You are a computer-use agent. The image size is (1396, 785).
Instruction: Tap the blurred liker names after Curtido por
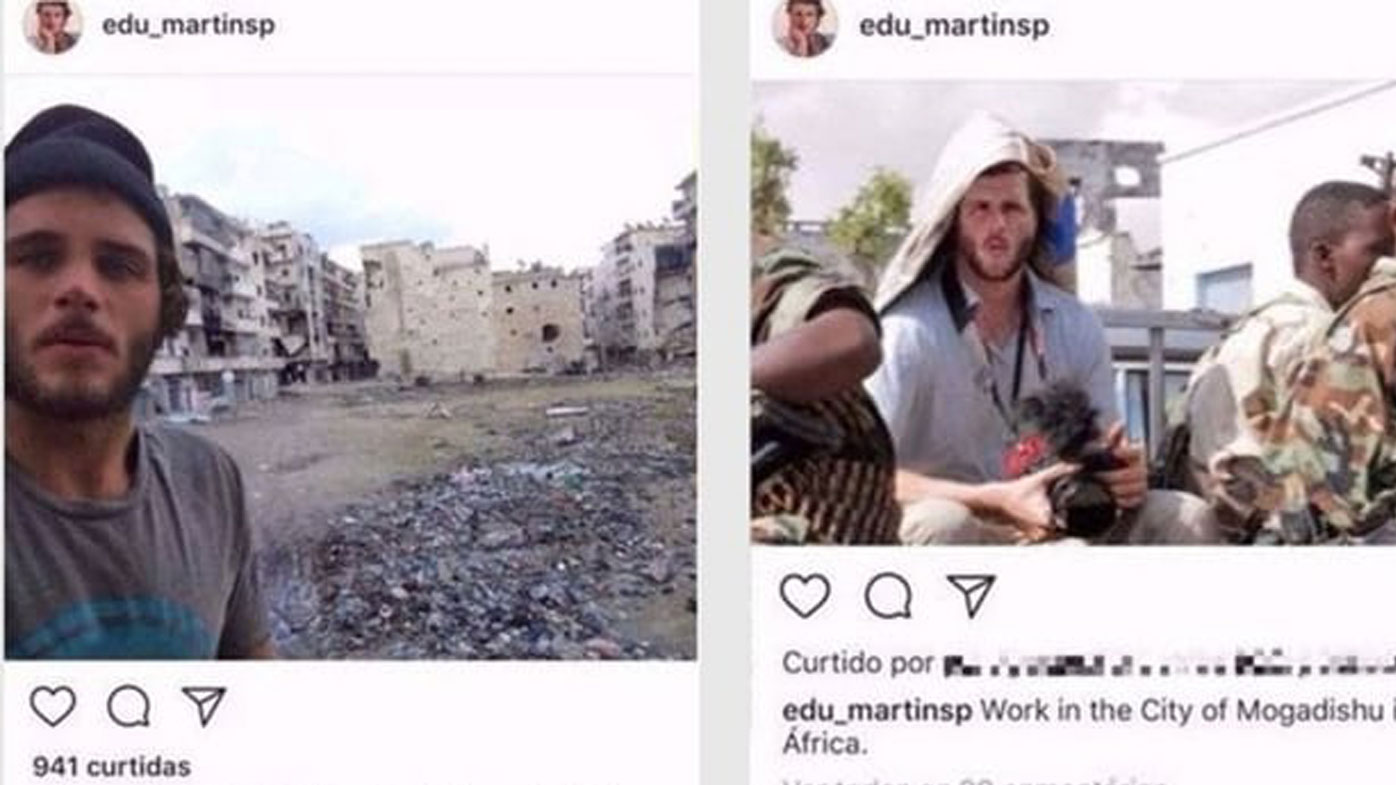tap(1169, 664)
